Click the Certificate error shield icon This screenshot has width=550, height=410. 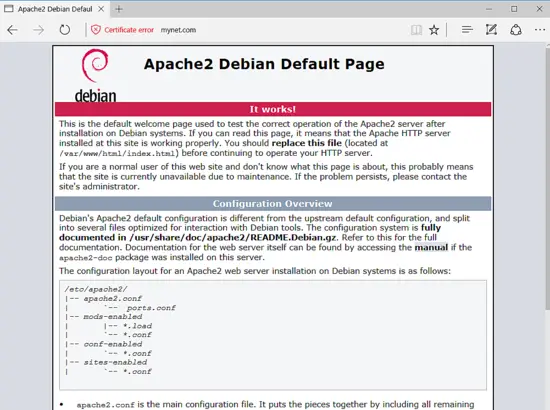tap(95, 30)
